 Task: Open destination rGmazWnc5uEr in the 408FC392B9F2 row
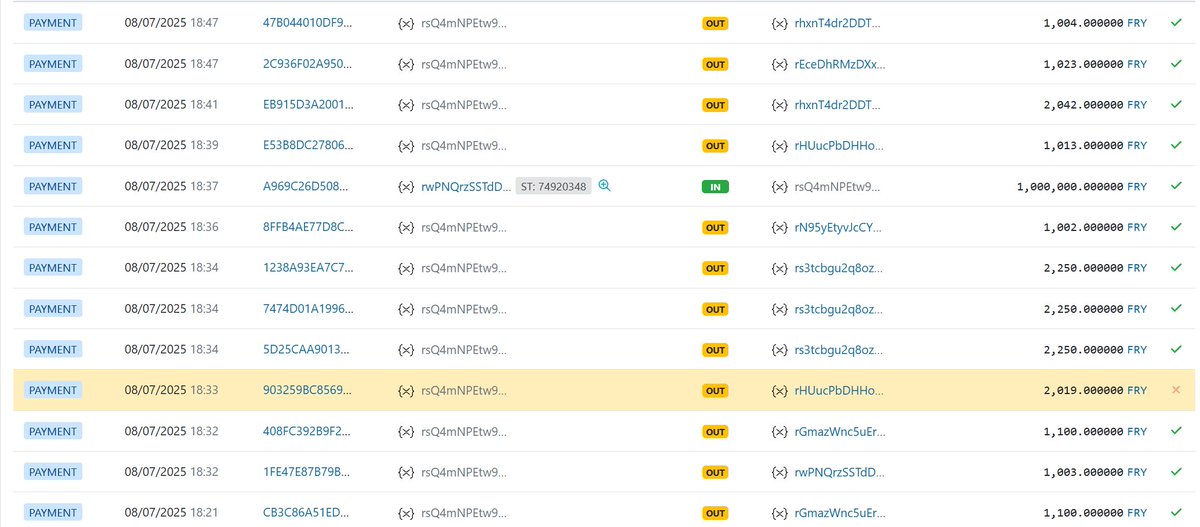pos(839,431)
